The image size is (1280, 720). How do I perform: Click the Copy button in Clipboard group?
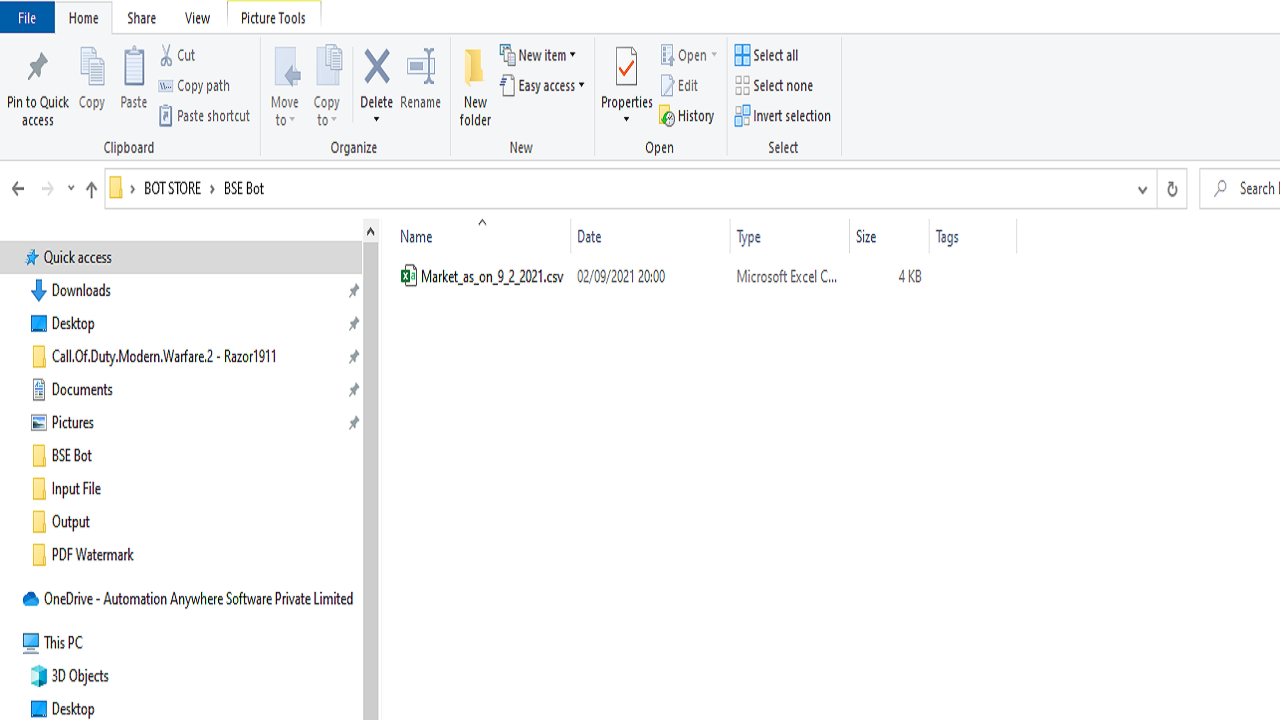(x=92, y=79)
